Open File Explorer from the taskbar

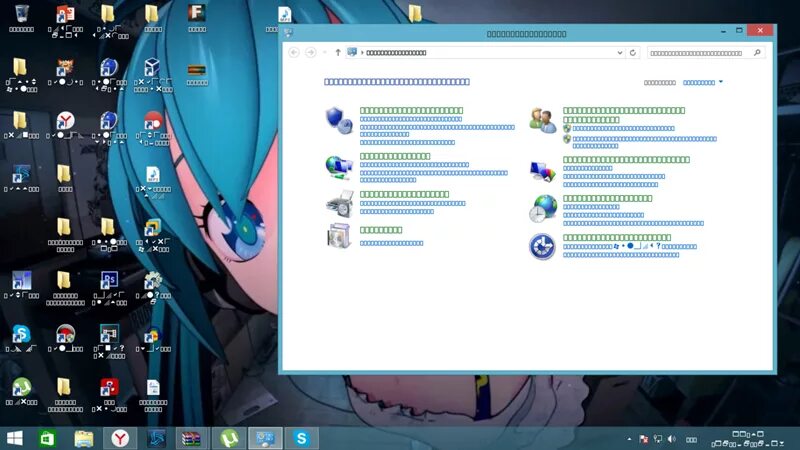84,438
